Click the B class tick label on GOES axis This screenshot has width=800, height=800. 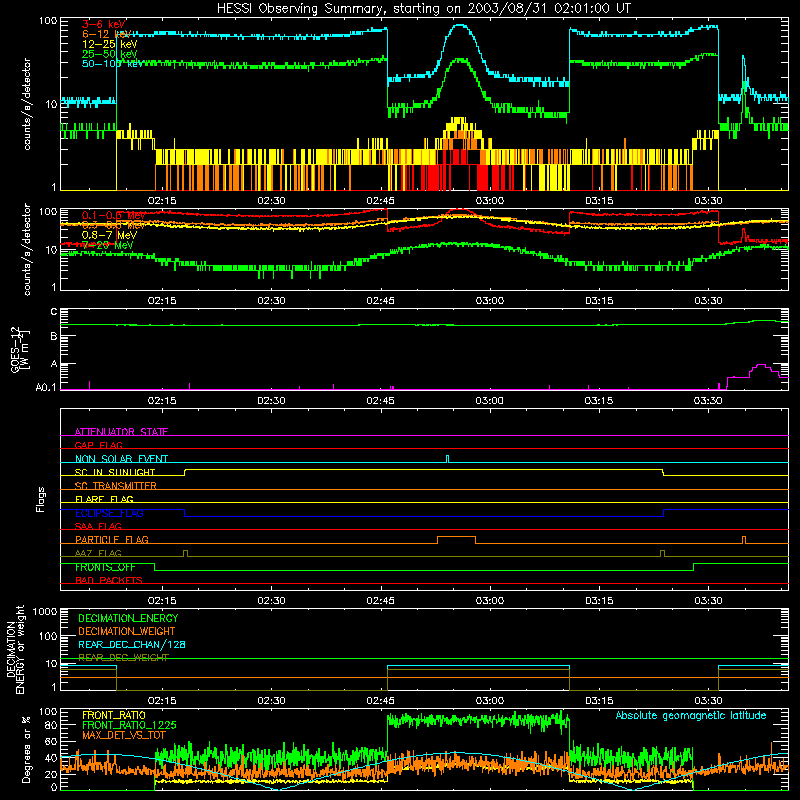pos(54,336)
